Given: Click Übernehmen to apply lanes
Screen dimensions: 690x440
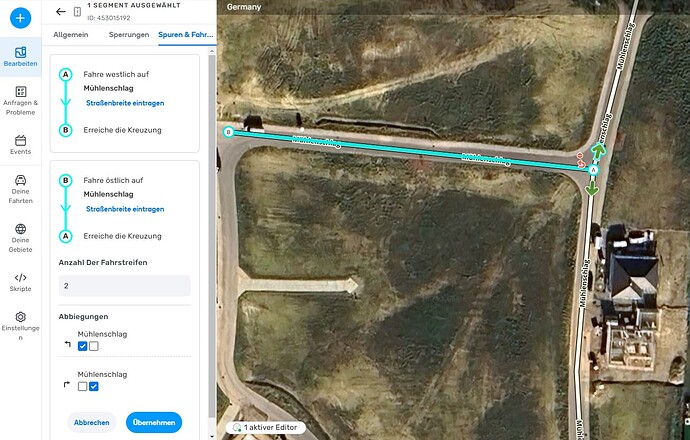Looking at the screenshot, I should click(x=154, y=422).
